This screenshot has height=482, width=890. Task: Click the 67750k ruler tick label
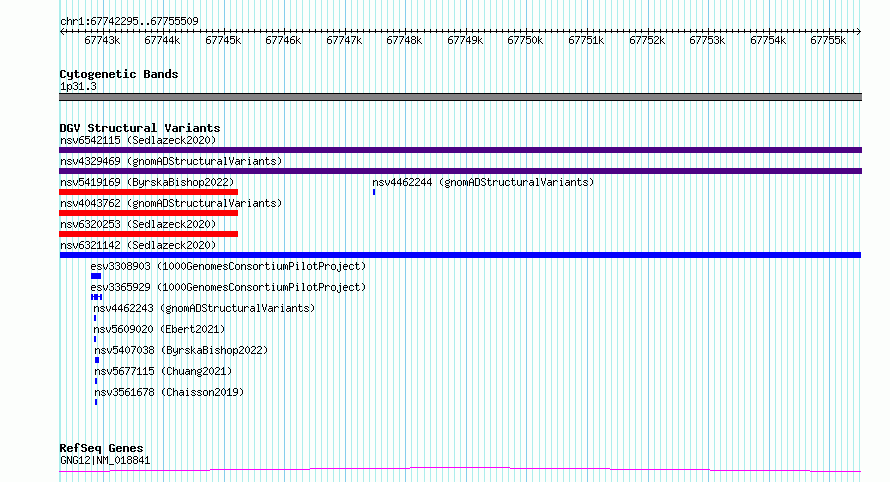click(x=525, y=41)
